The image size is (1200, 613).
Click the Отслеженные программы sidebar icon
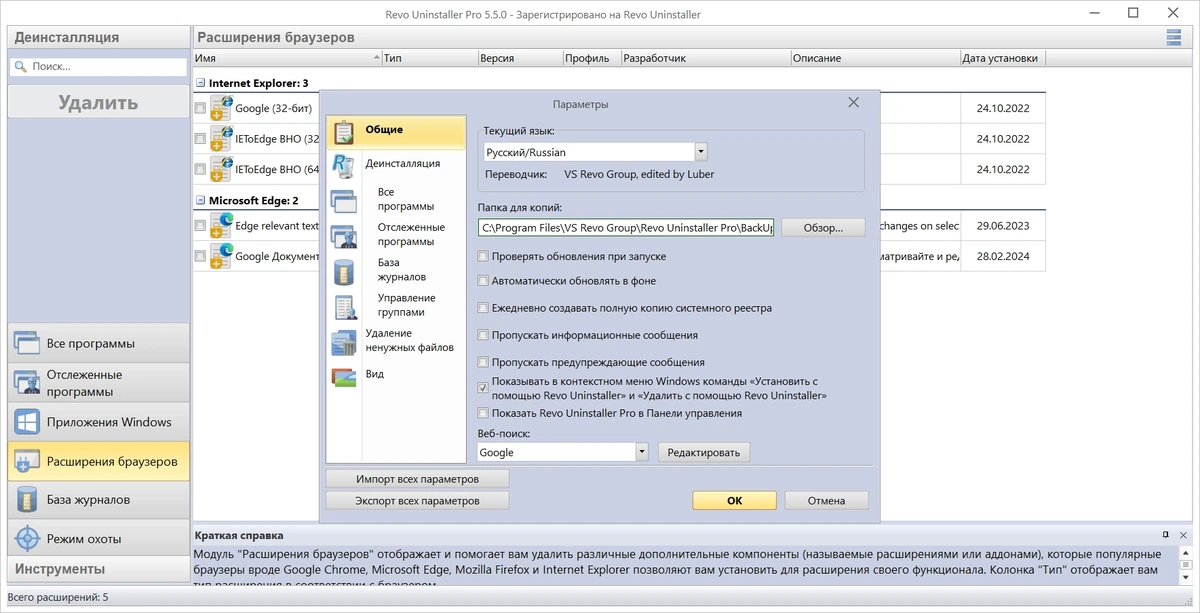[x=27, y=383]
